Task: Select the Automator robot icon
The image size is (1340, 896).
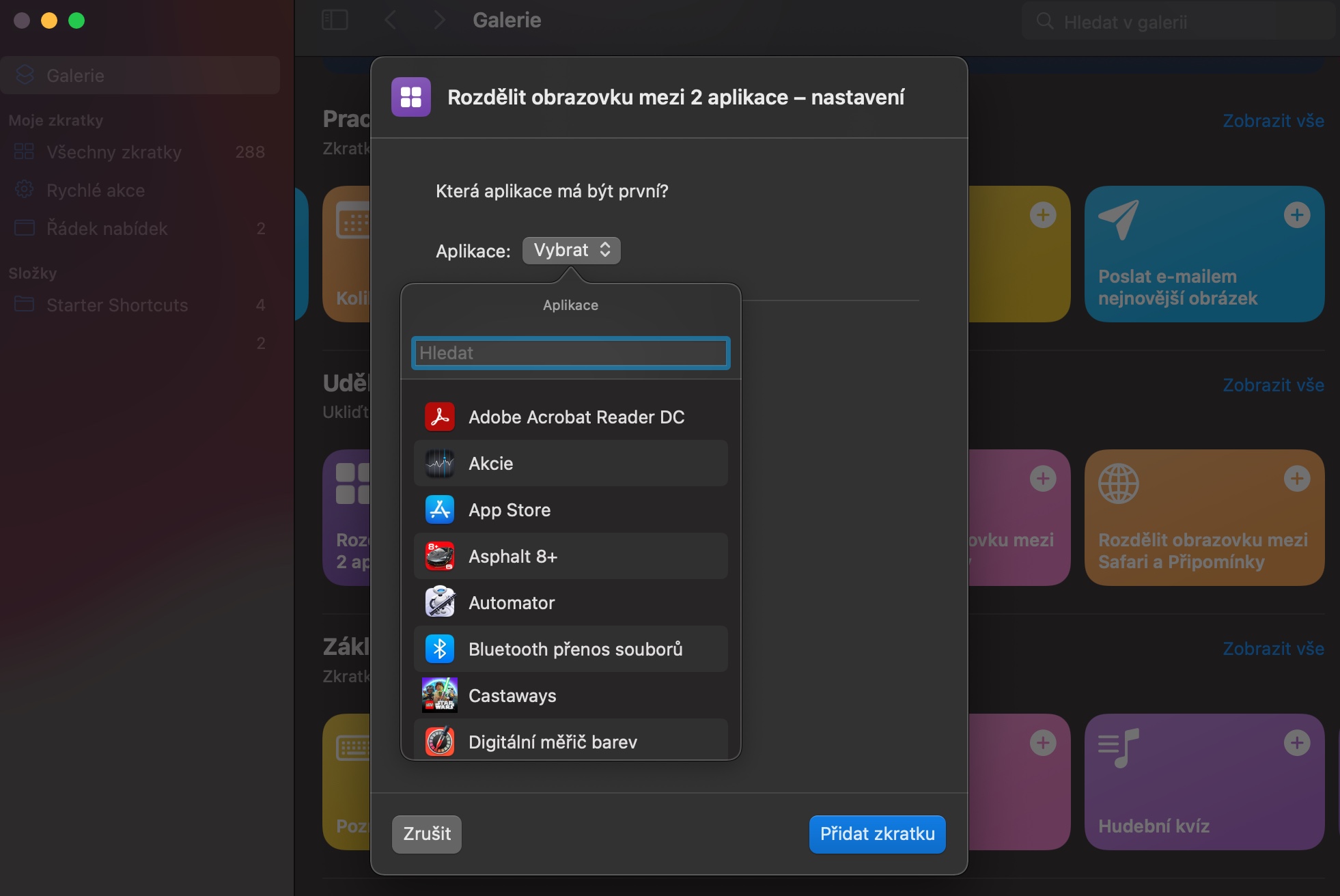Action: [x=440, y=603]
